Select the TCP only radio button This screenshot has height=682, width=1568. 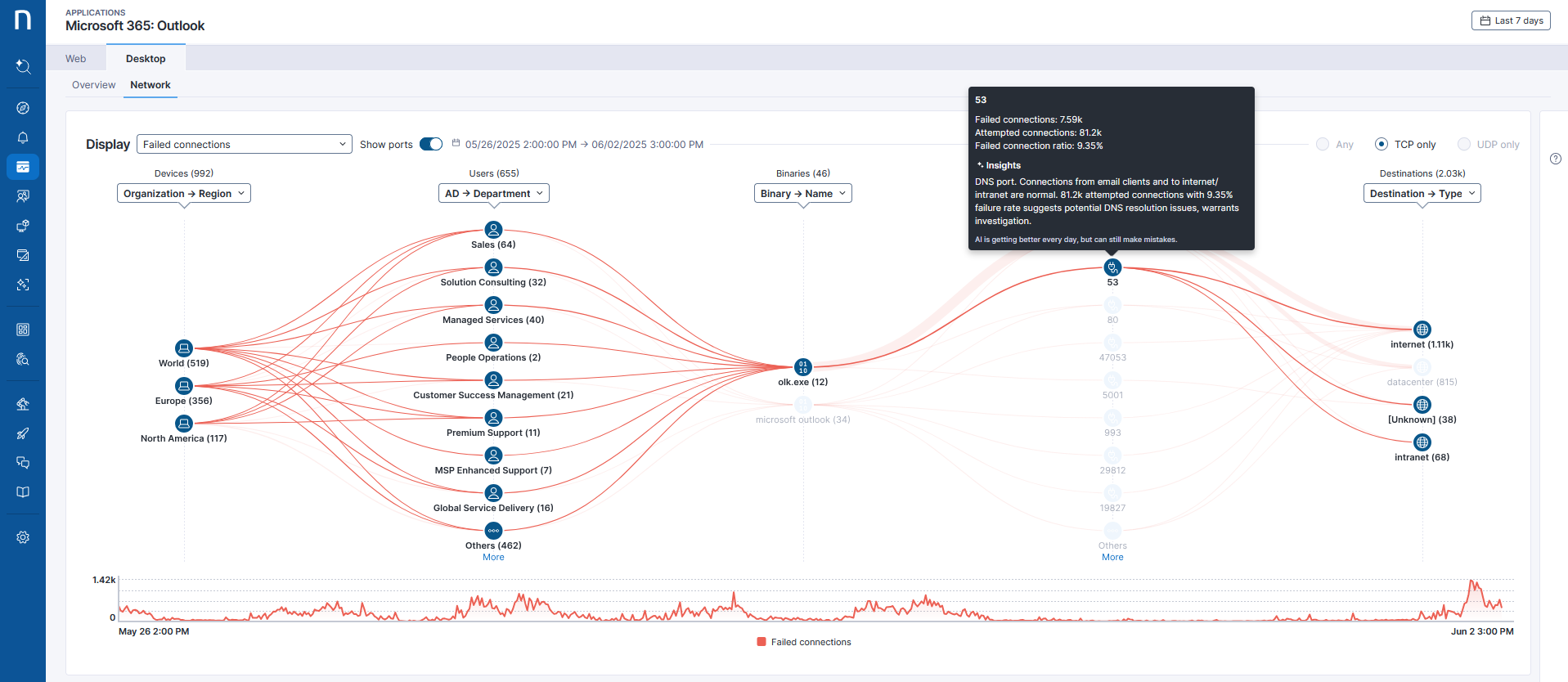point(1382,144)
